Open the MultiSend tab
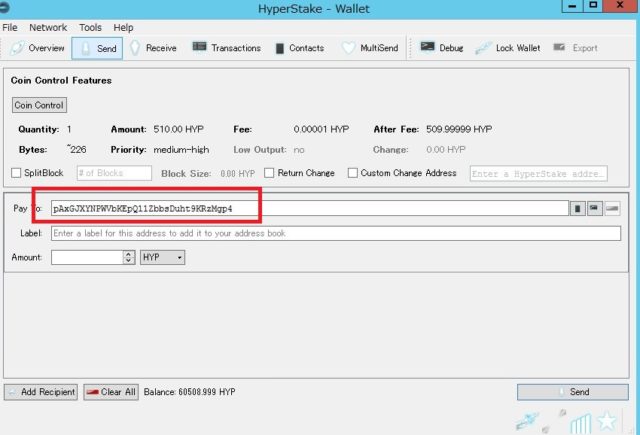640x435 pixels. pyautogui.click(x=370, y=48)
